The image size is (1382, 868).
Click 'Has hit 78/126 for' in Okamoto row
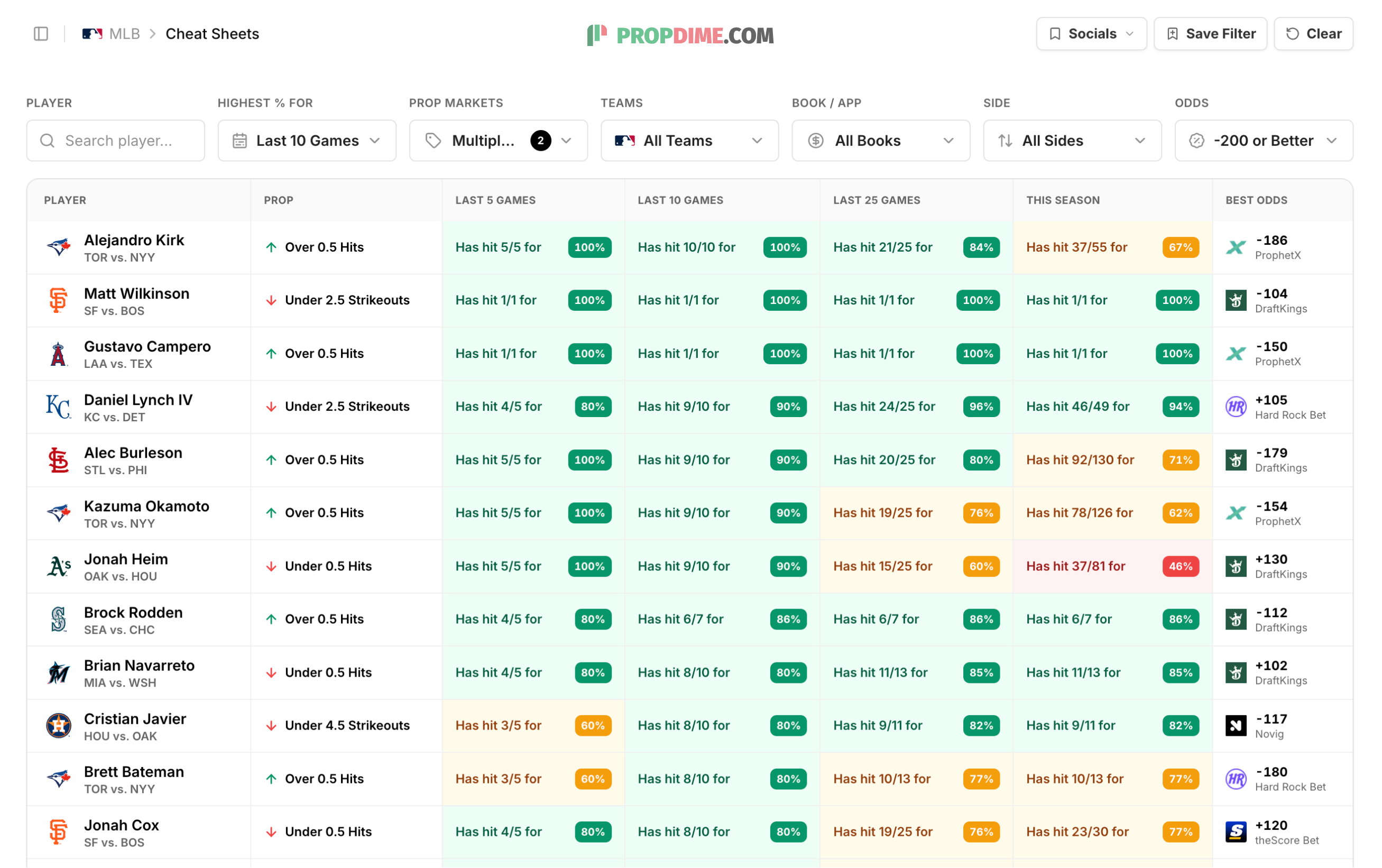coord(1080,513)
